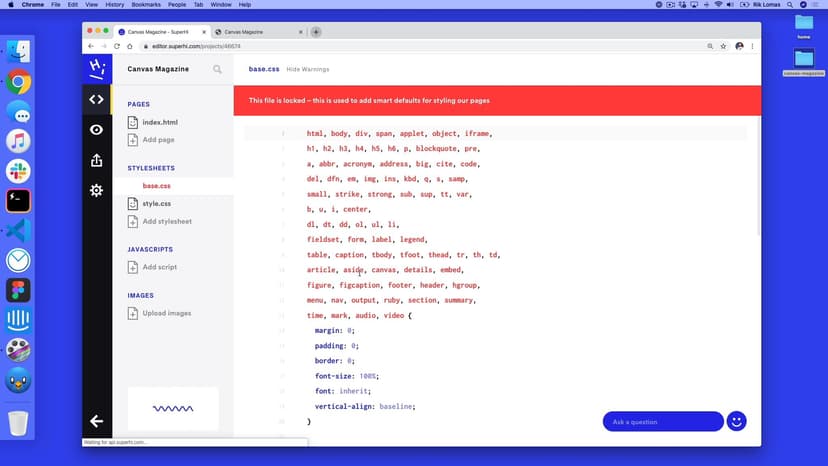828x466 pixels.
Task: Click the Ask a question input field
Action: coord(662,421)
